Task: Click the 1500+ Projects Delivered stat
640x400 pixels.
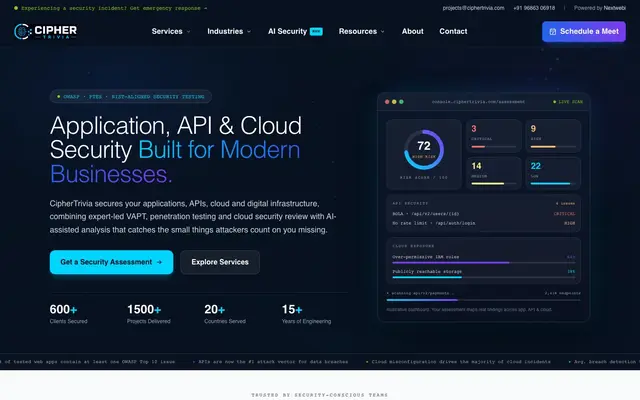Action: 149,314
